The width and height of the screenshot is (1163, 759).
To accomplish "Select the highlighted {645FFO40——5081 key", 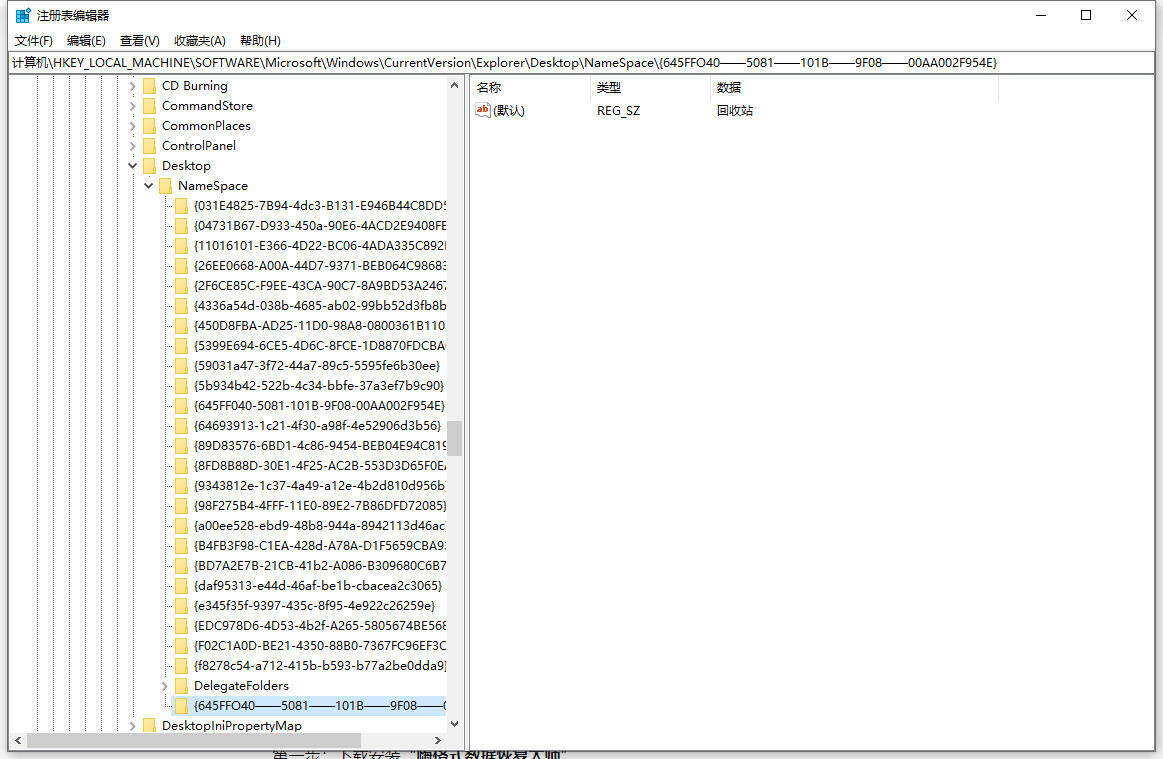I will coord(320,706).
